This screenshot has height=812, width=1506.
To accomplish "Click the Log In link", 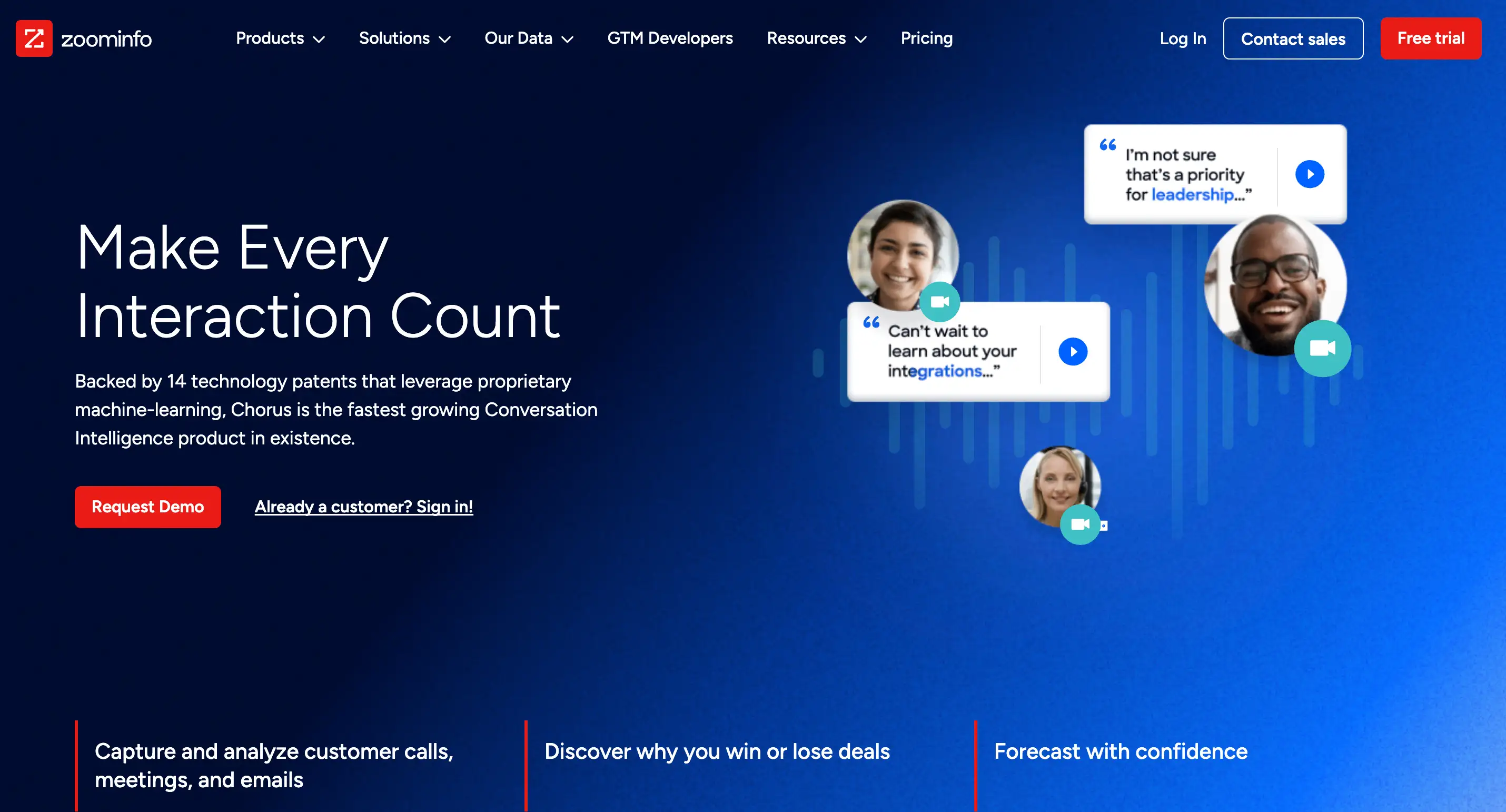I will (1183, 38).
